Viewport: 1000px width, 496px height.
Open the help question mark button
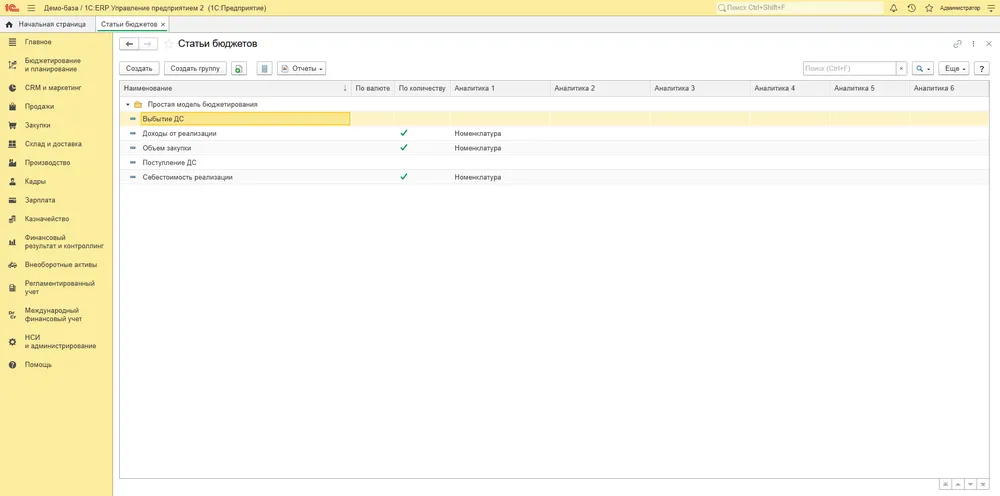click(982, 68)
